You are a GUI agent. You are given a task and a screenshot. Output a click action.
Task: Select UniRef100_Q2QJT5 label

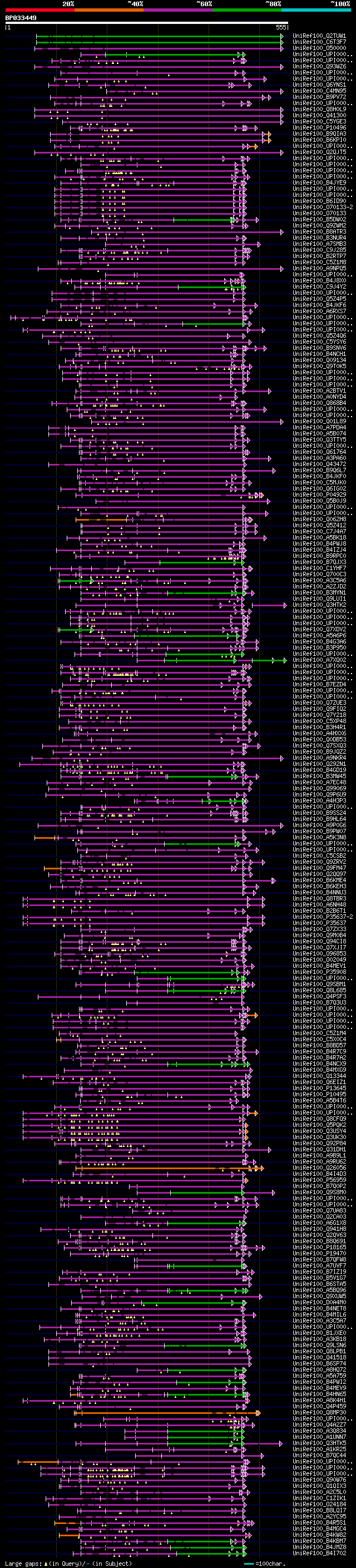319,152
